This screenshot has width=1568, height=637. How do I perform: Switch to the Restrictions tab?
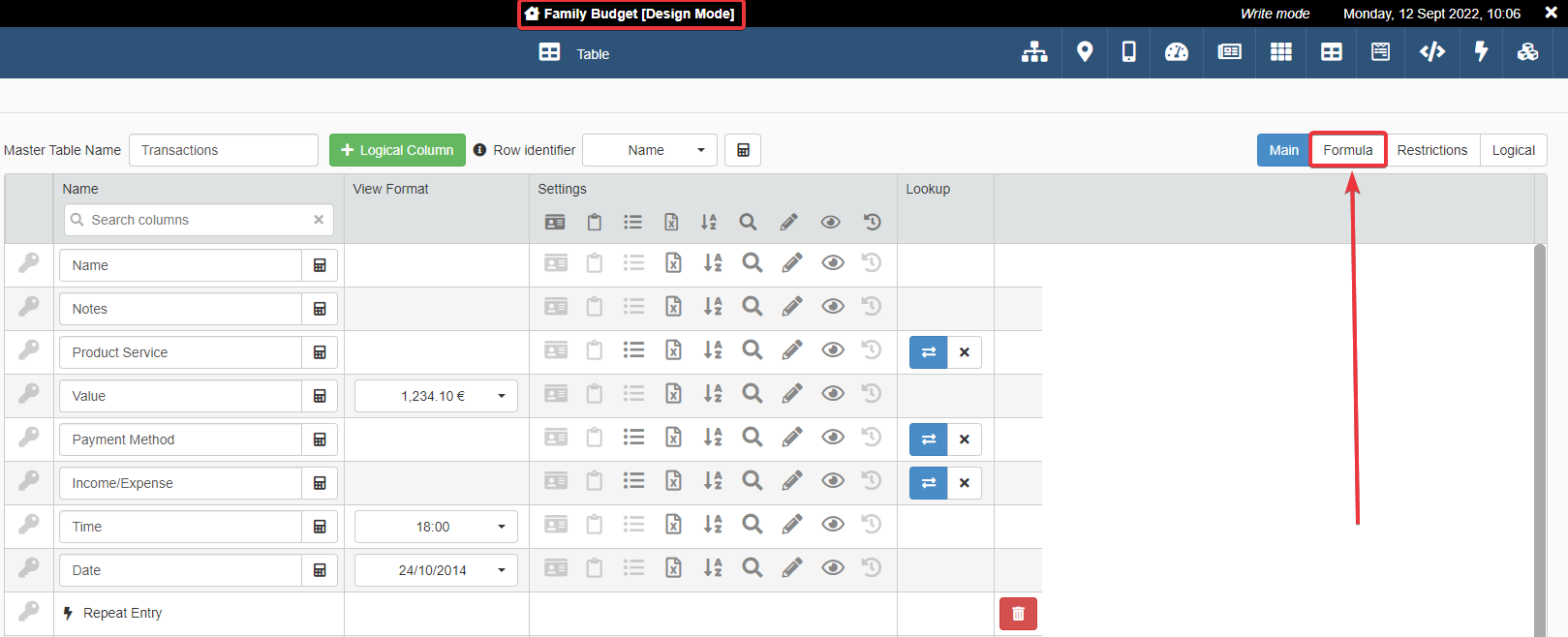1431,150
